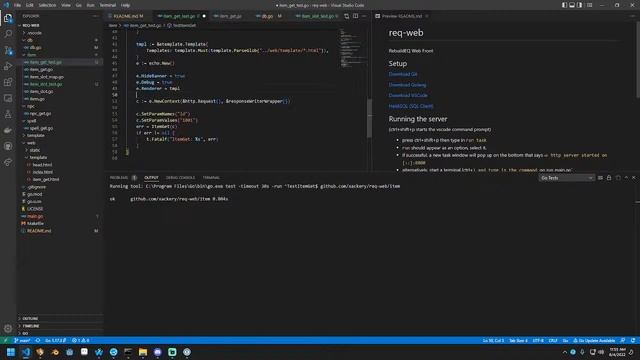Viewport: 640px width, 360px height.
Task: Click Go Update Available in status bar
Action: [x=594, y=340]
